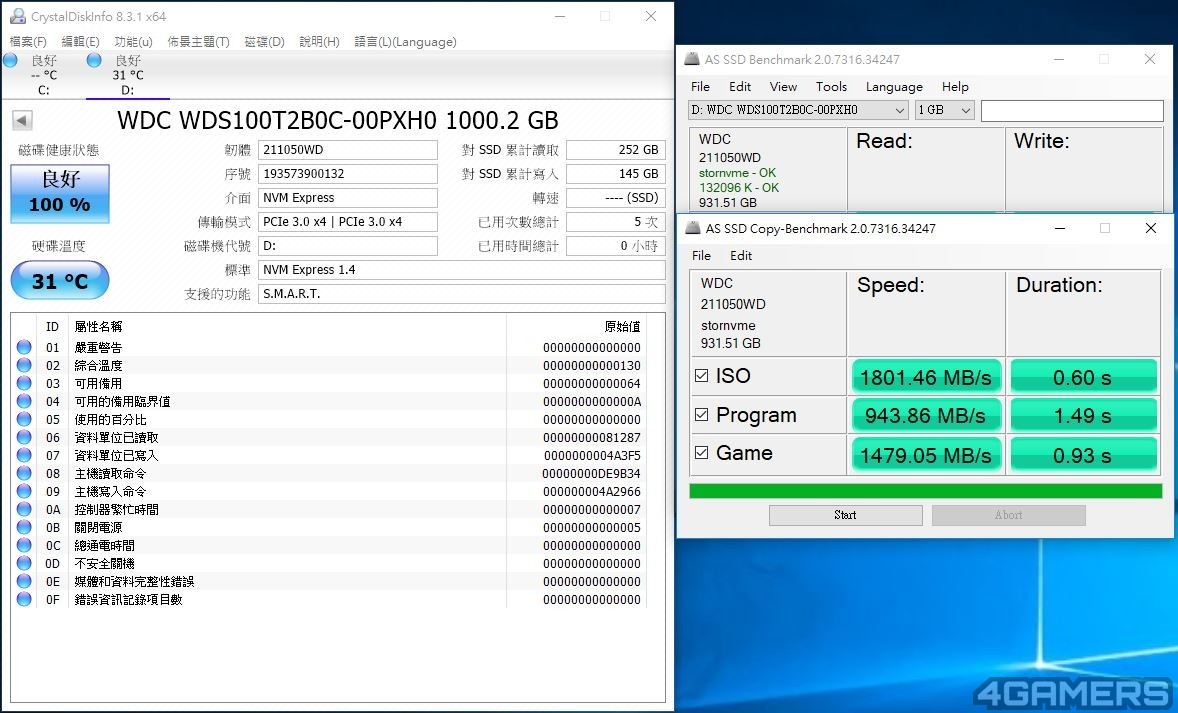Click the 傳輸模式 field showing PCIe 3.0 x4
Image resolution: width=1178 pixels, height=713 pixels.
pos(348,222)
